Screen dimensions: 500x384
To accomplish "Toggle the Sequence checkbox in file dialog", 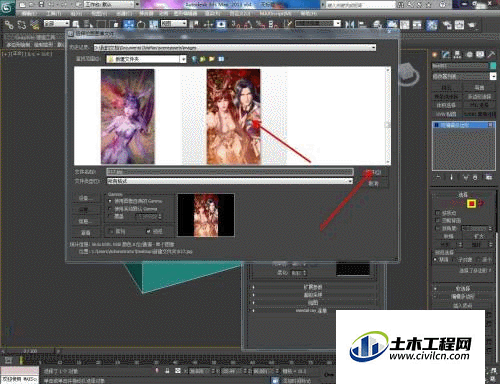I will (112, 231).
